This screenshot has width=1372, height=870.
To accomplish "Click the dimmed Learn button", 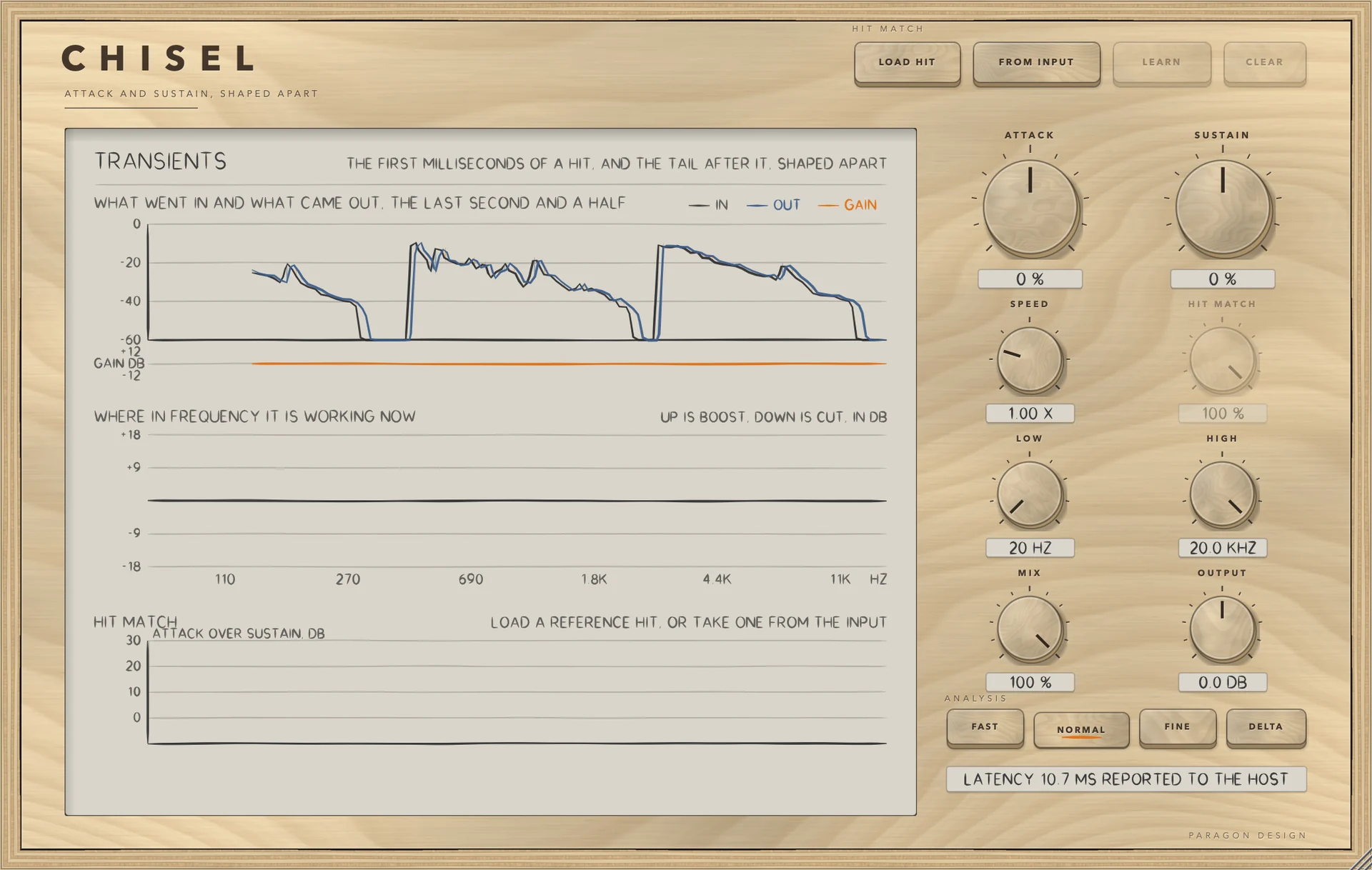I will 1161,63.
